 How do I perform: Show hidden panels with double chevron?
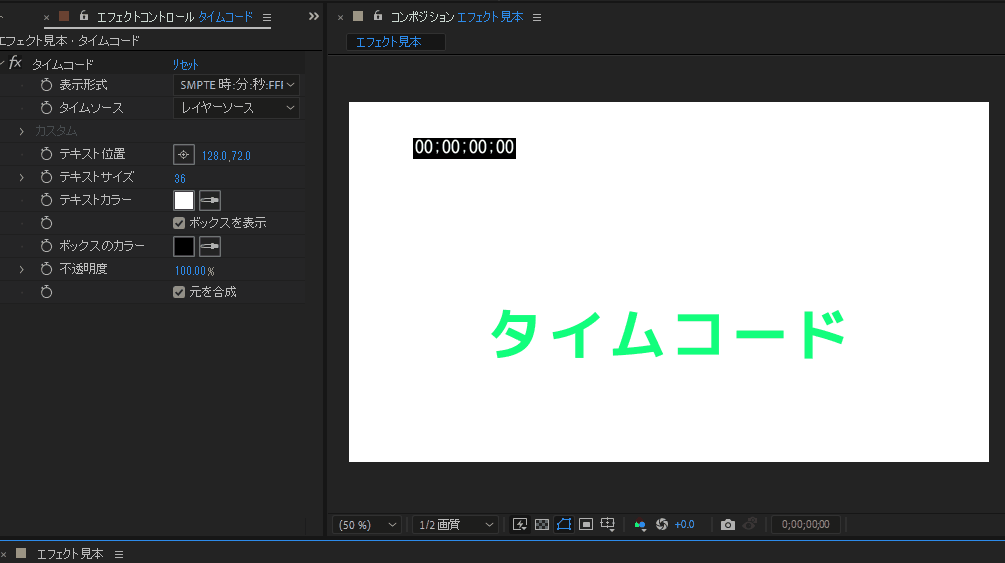(x=313, y=17)
